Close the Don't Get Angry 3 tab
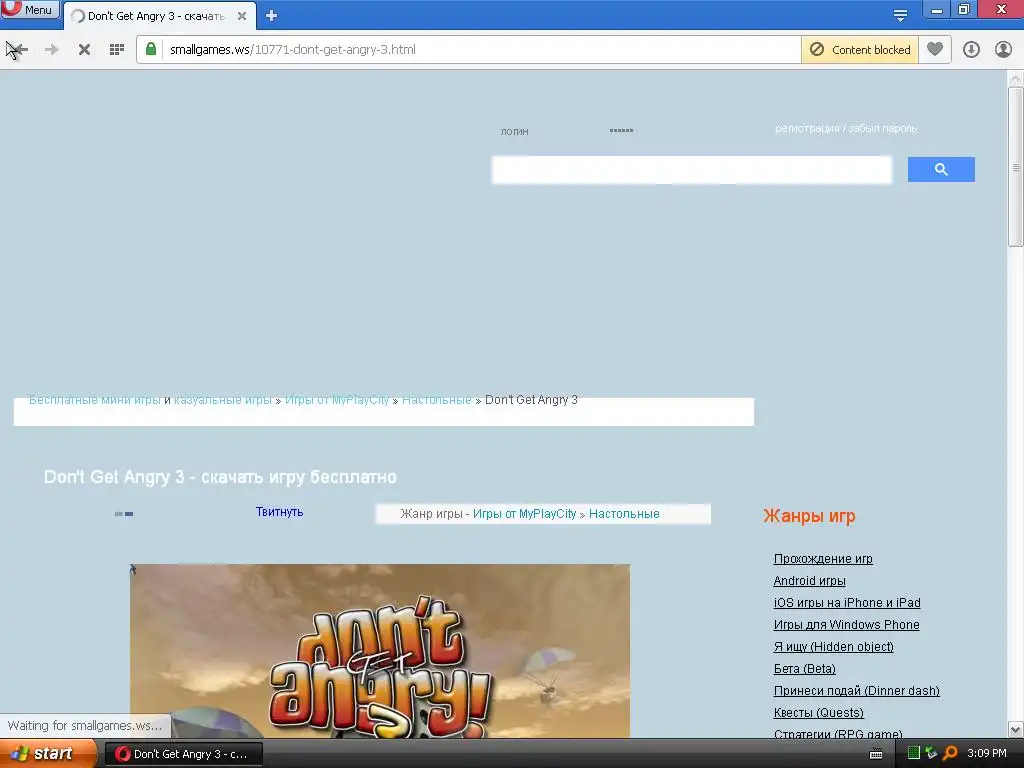Viewport: 1024px width, 768px height. [242, 16]
